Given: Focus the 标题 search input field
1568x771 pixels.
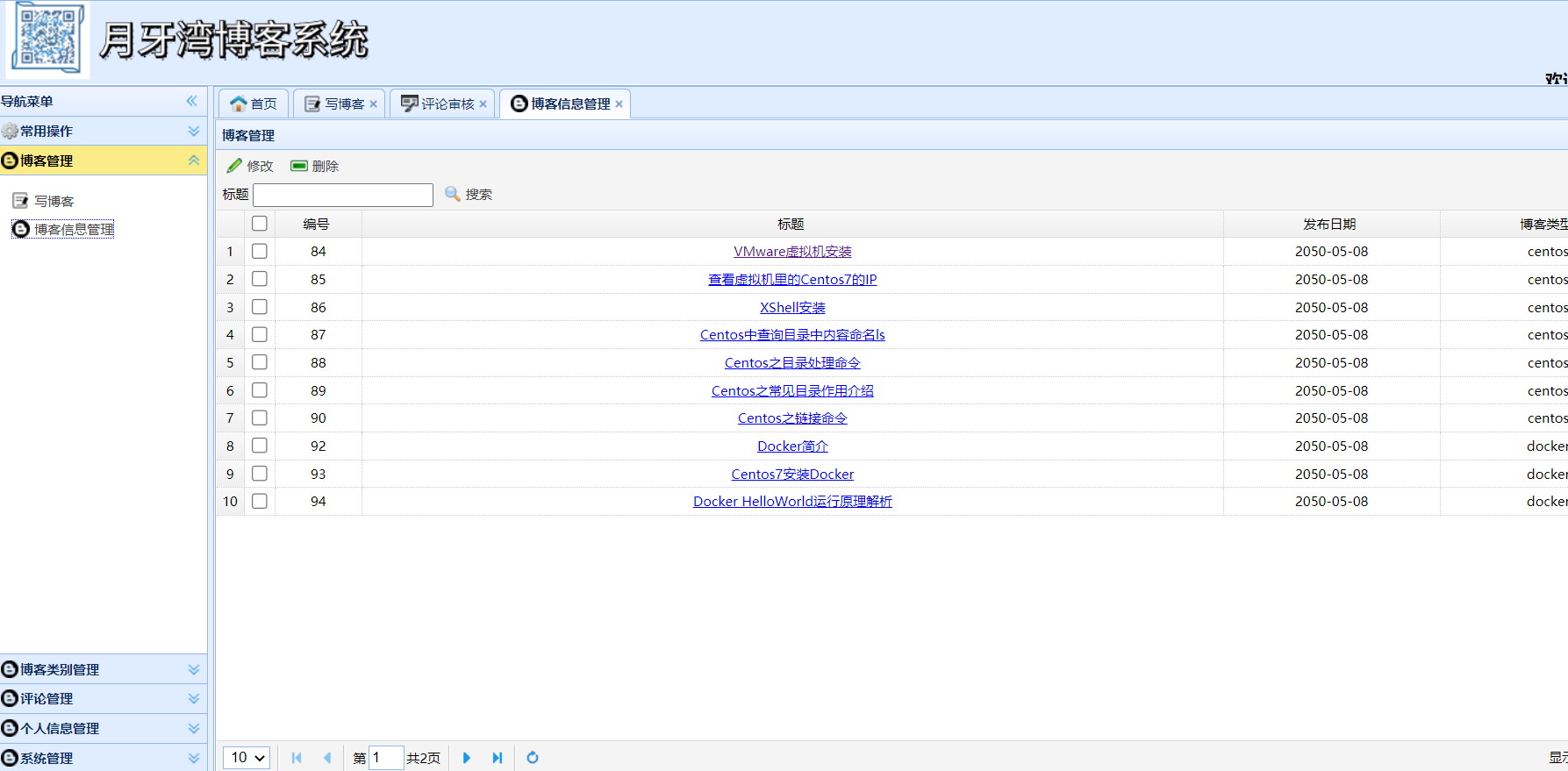Looking at the screenshot, I should click(x=343, y=195).
